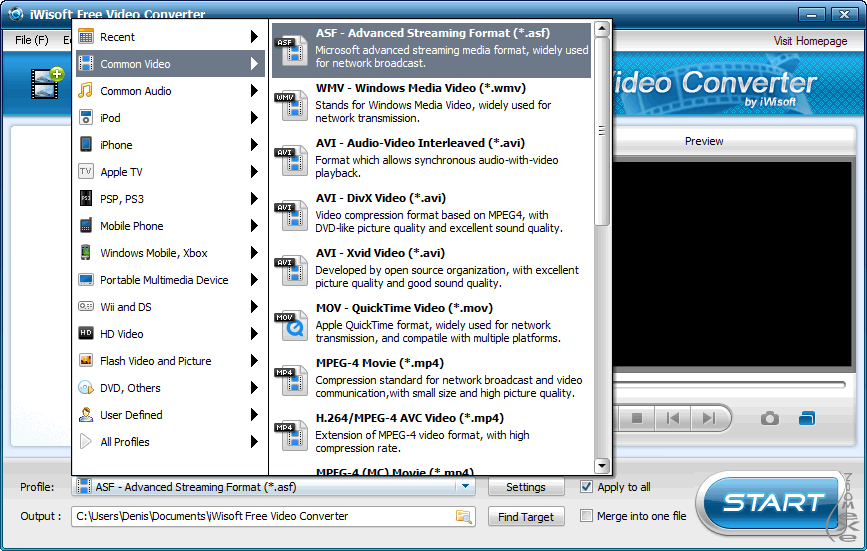The height and width of the screenshot is (551, 867).
Task: Click the fullscreen preview icon
Action: 807,418
